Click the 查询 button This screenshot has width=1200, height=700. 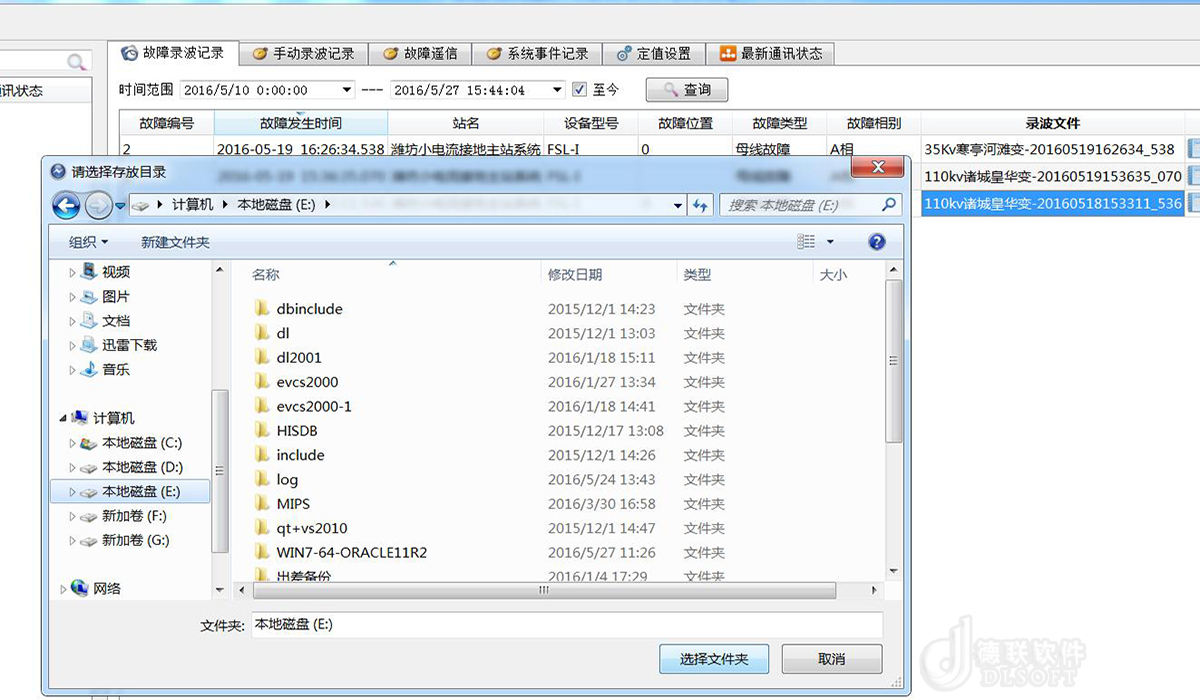click(x=687, y=90)
